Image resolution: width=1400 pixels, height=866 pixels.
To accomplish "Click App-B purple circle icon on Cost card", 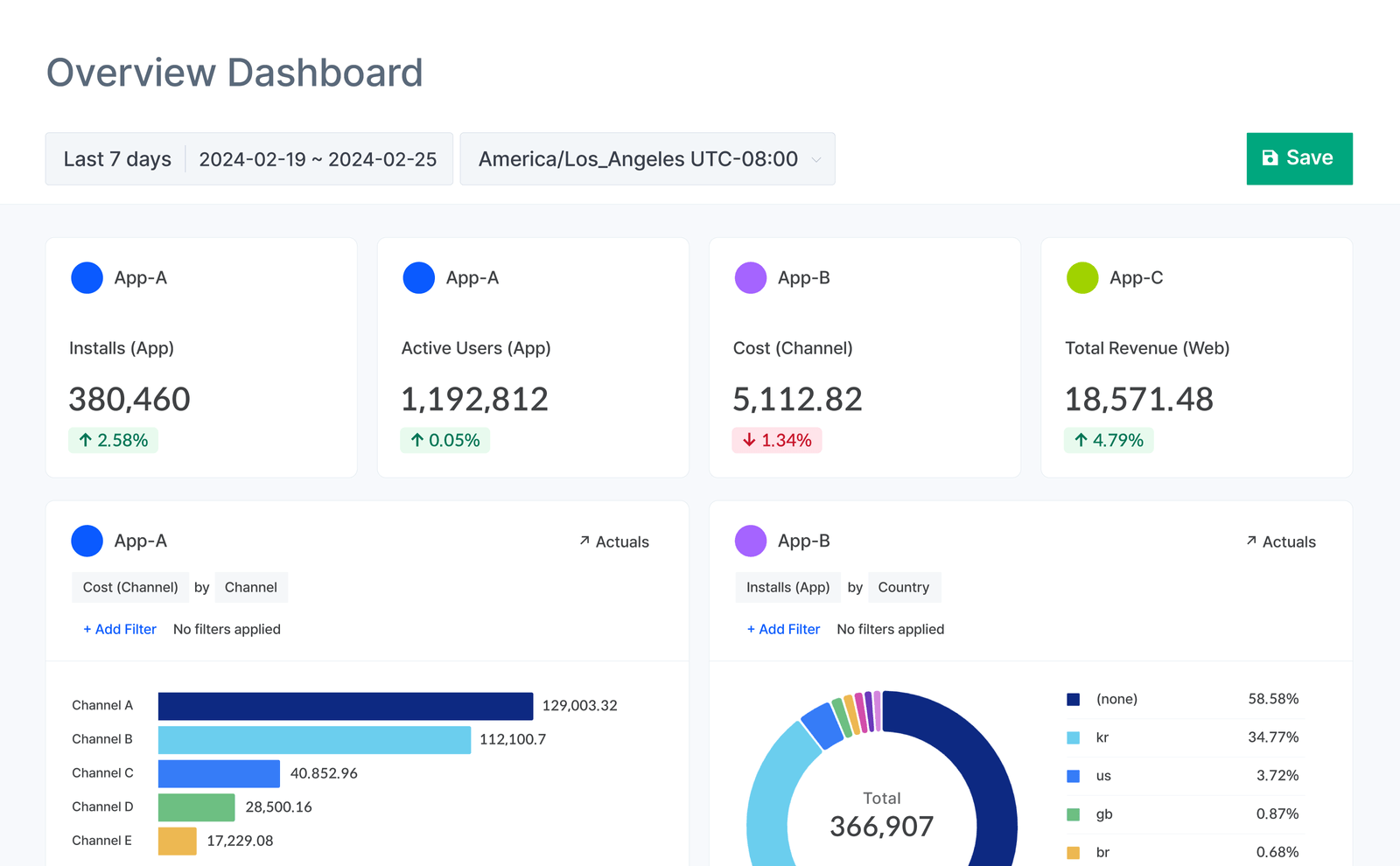I will point(750,277).
